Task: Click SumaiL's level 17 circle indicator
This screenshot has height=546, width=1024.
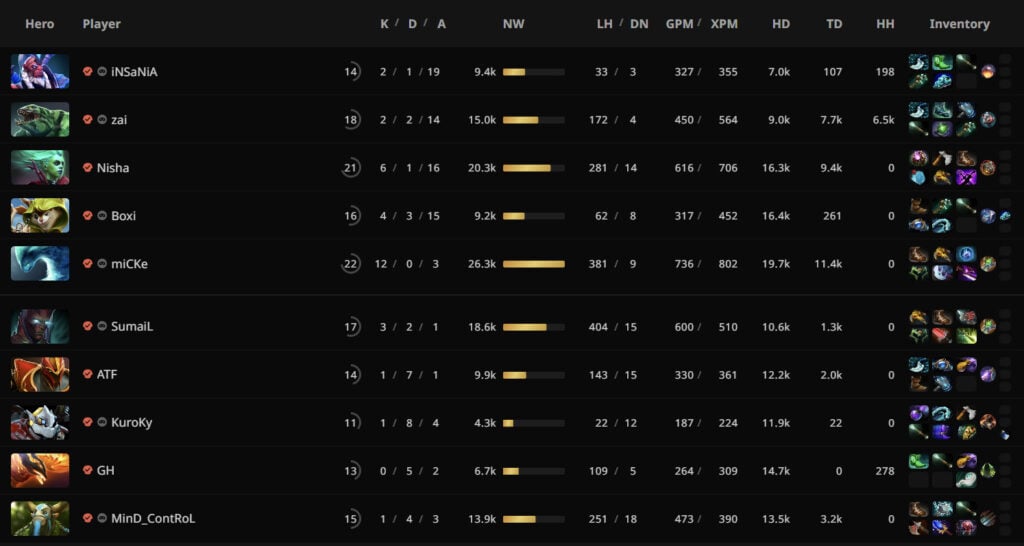Action: coord(351,326)
